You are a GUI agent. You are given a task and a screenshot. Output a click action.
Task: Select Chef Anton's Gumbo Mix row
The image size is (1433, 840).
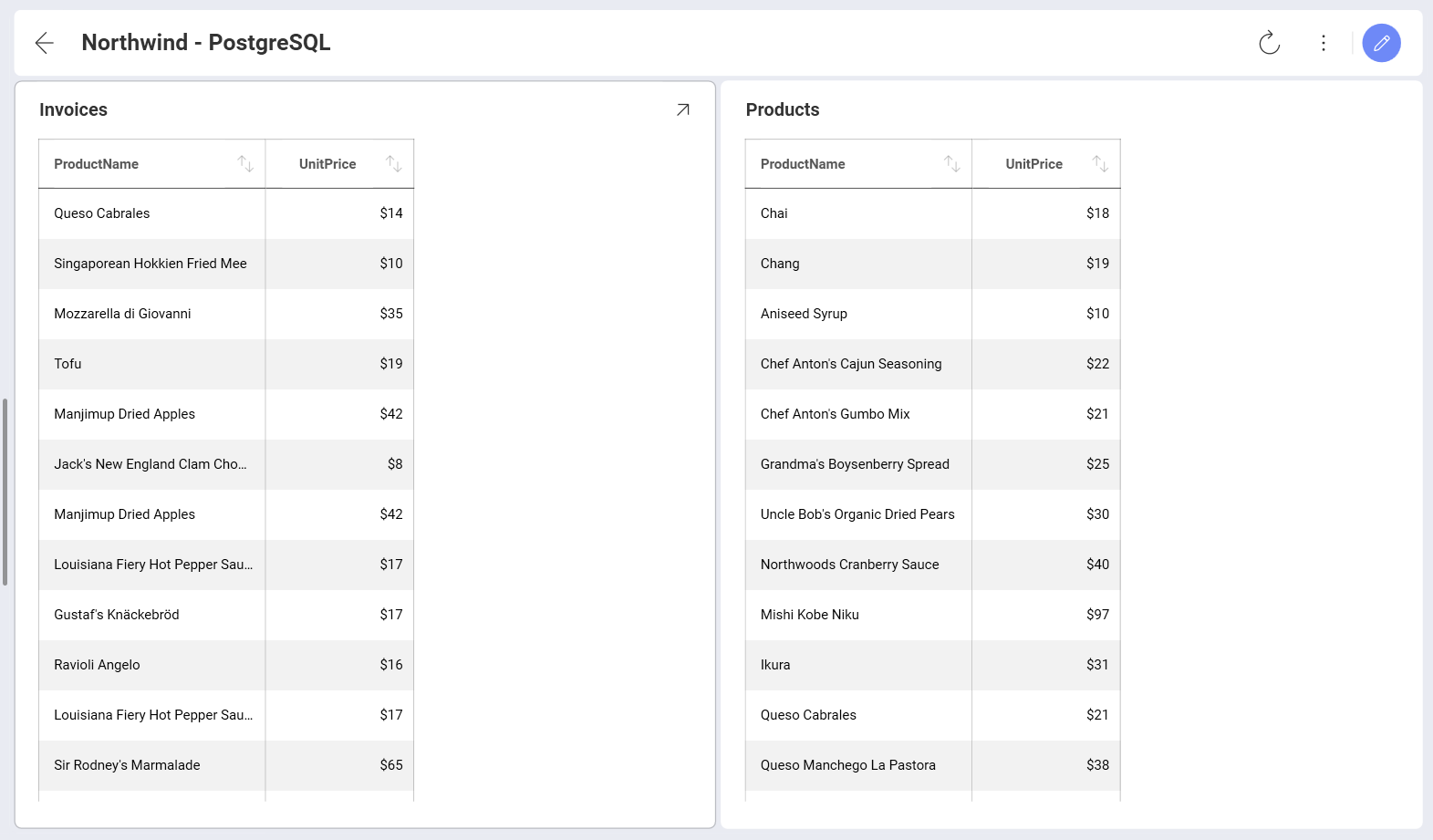click(x=932, y=414)
